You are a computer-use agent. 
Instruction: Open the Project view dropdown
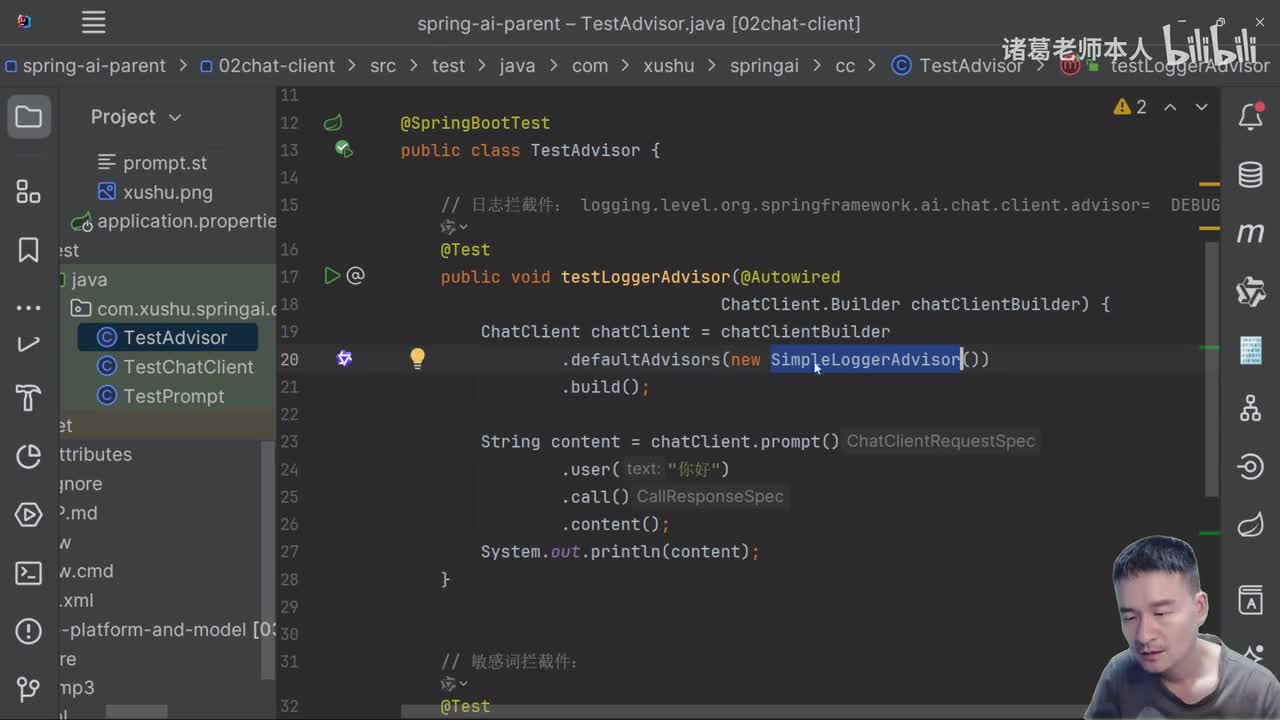(x=136, y=117)
